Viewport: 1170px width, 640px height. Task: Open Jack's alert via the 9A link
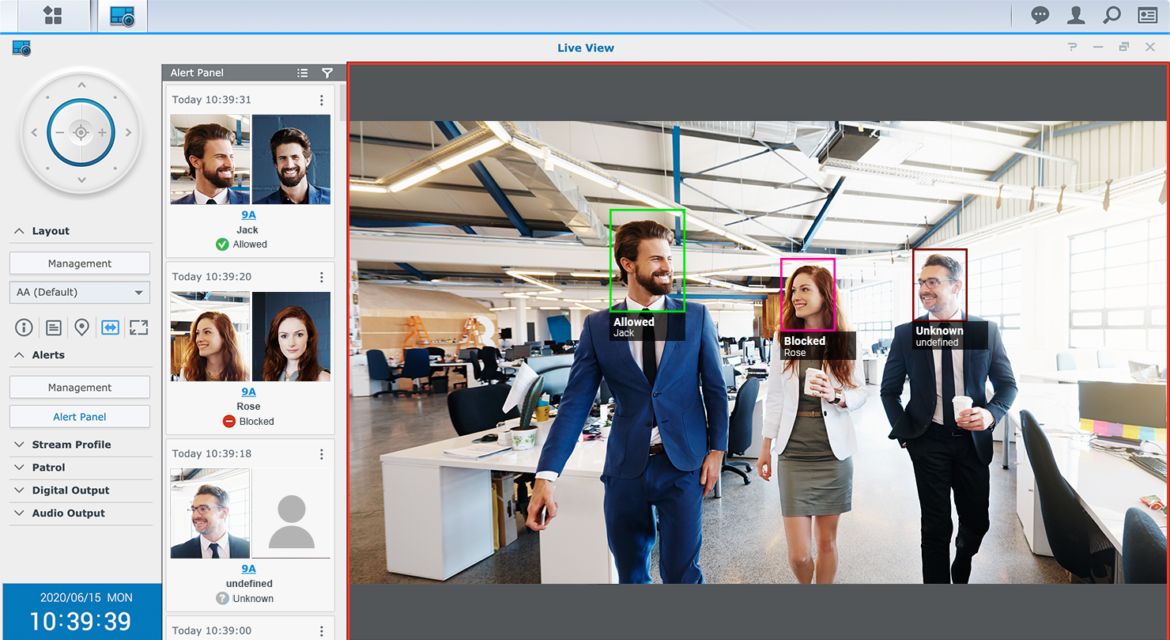(x=247, y=214)
